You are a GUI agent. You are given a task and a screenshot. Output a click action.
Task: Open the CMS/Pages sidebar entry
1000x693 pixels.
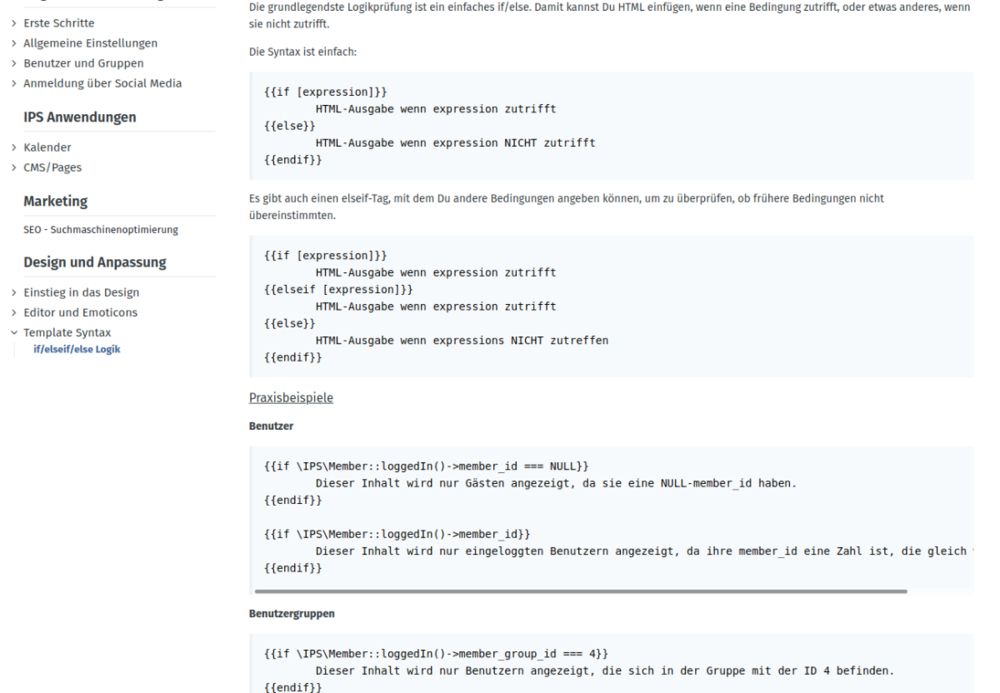[x=53, y=168]
